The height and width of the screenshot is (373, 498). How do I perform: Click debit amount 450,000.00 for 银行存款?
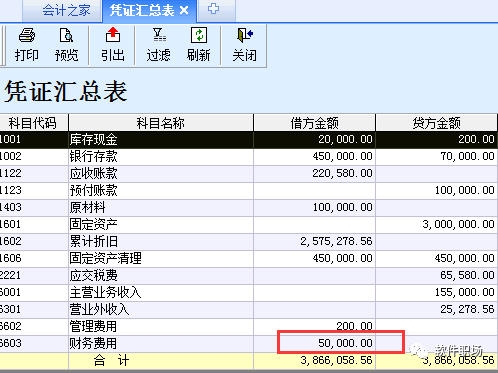[x=342, y=156]
